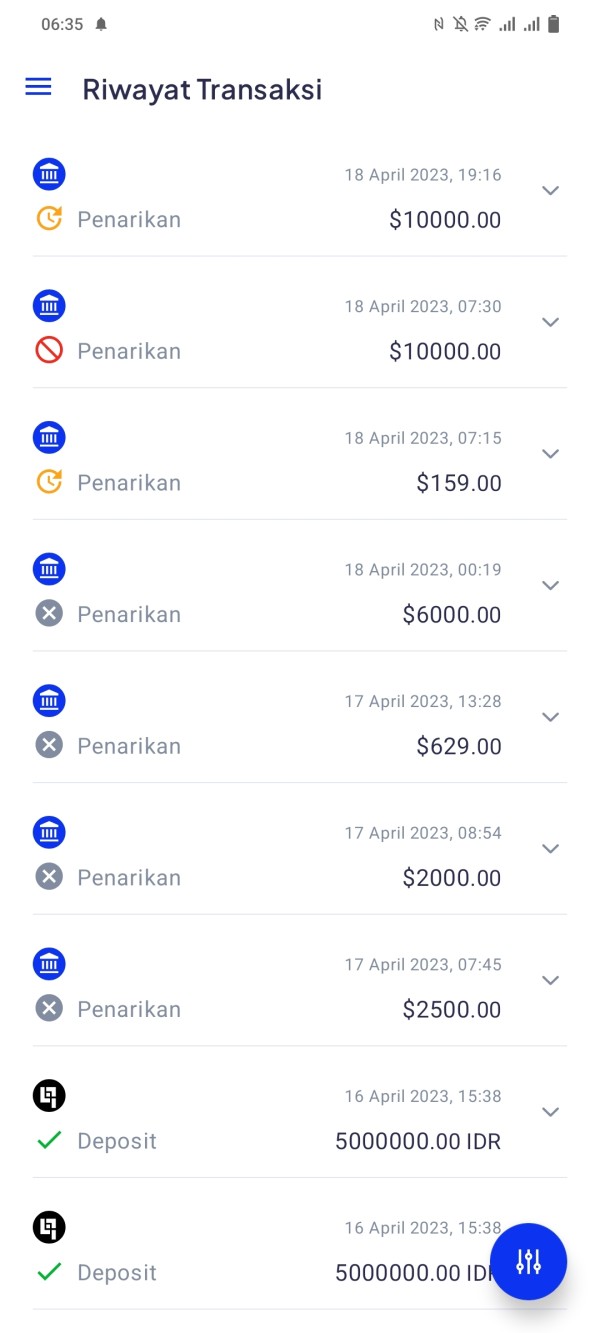Tap the Riwayat Transaksi page title

point(202,89)
